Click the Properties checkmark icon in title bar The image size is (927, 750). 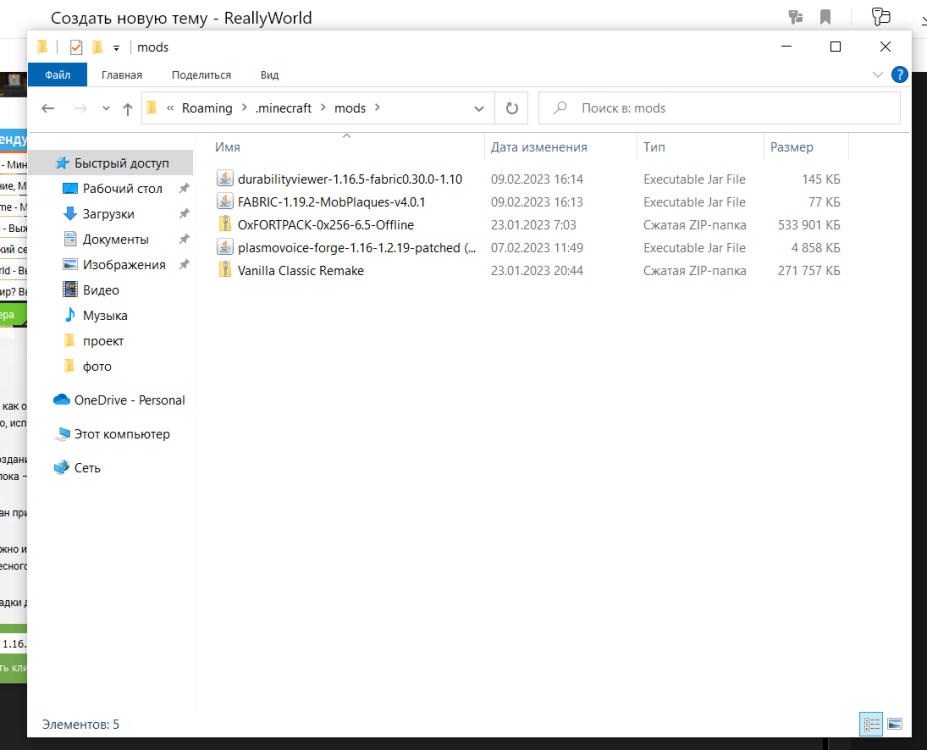click(x=76, y=47)
